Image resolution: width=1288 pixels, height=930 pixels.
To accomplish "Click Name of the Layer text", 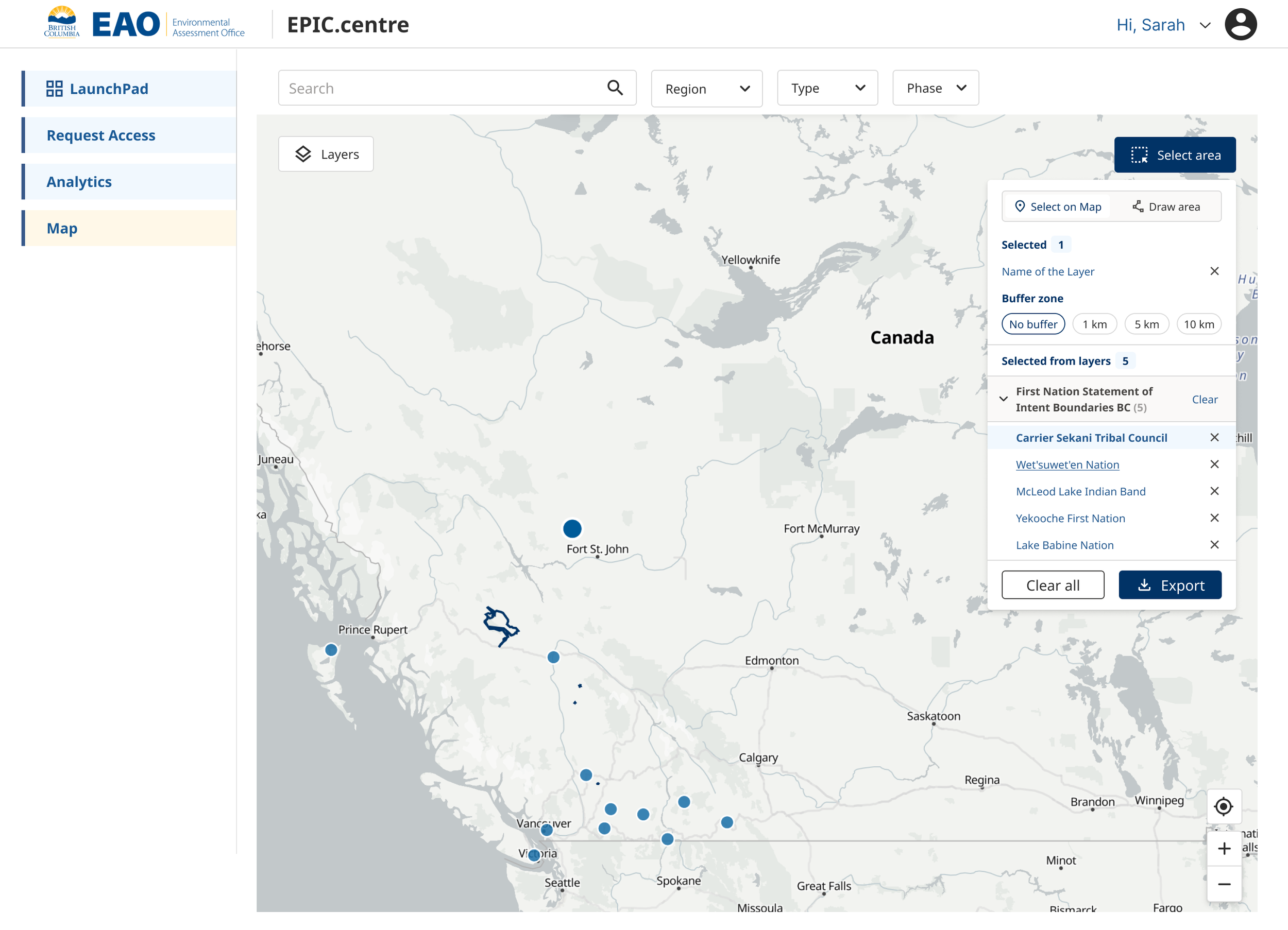I will click(x=1047, y=271).
